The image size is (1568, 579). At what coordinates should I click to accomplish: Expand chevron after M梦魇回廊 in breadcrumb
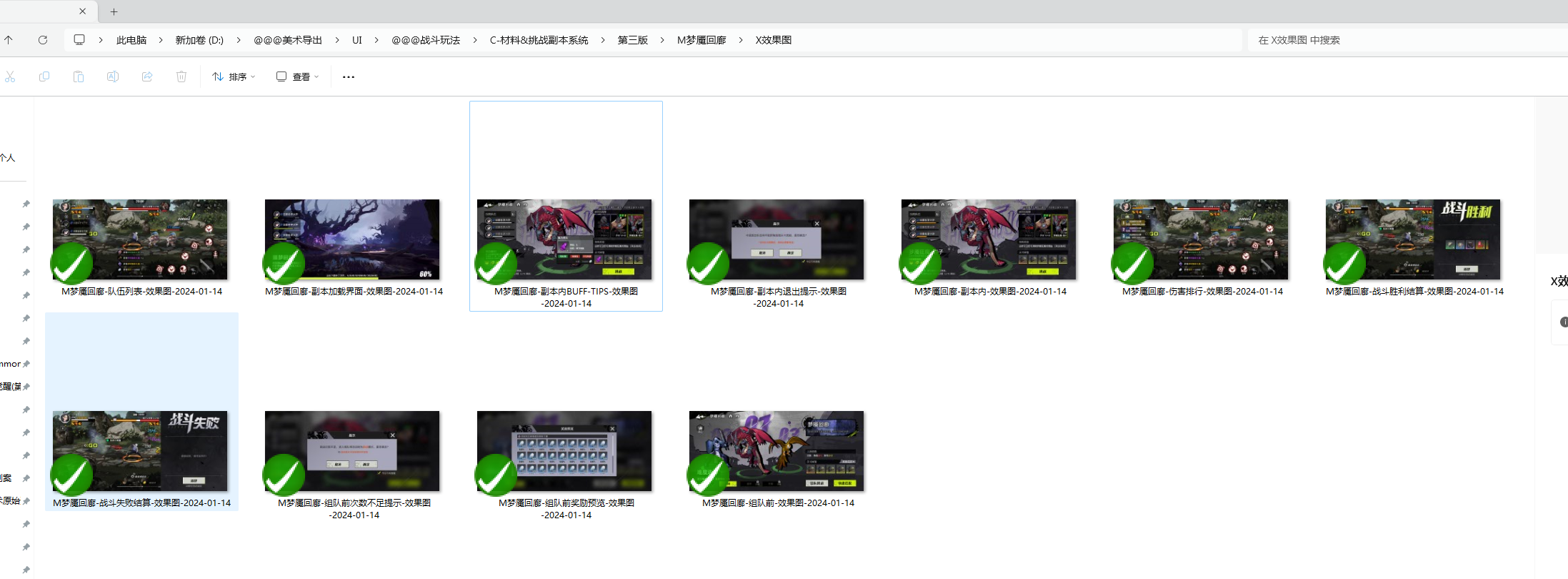pyautogui.click(x=741, y=40)
